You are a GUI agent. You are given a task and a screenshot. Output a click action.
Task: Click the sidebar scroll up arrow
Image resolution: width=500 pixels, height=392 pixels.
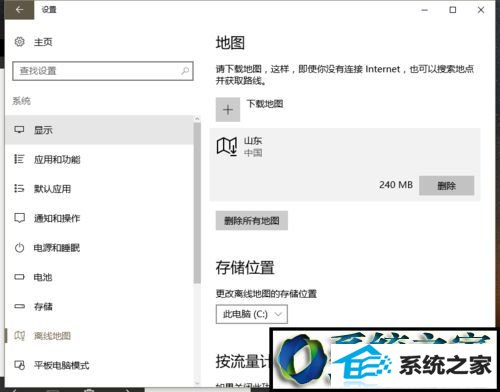click(197, 119)
